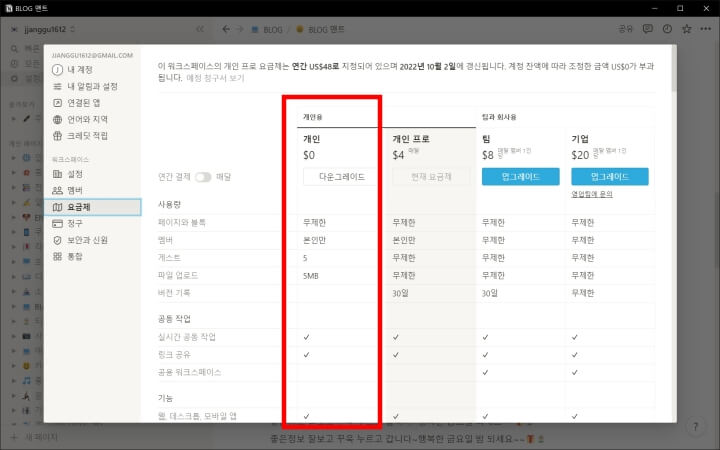Viewport: 720px width, 450px height.
Task: Click the grid icon beside 통합
Action: tap(57, 257)
